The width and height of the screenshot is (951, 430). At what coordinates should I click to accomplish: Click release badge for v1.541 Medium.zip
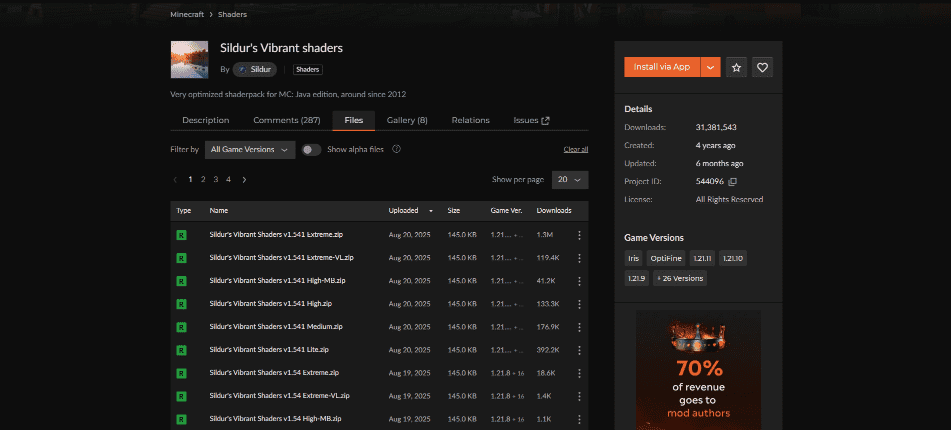tap(182, 327)
